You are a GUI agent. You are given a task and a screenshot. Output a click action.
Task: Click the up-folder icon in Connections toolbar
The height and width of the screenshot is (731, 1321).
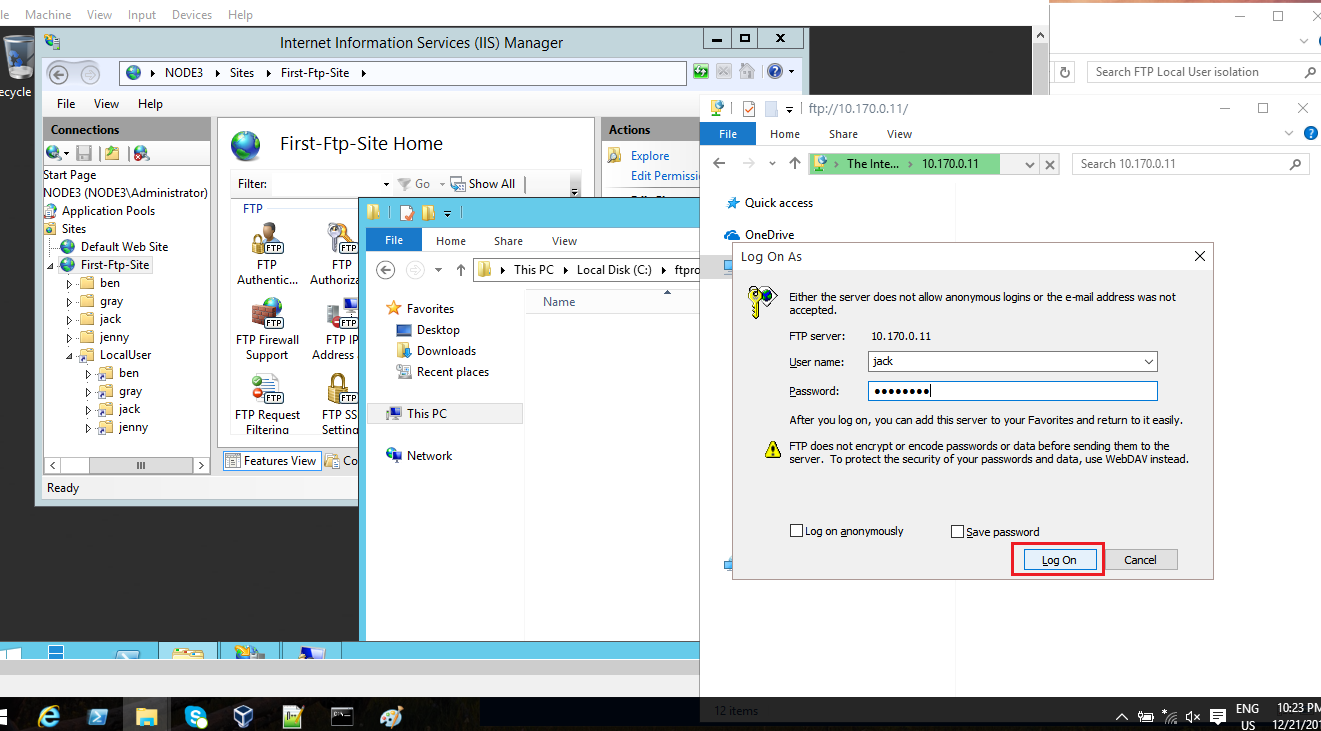click(112, 153)
